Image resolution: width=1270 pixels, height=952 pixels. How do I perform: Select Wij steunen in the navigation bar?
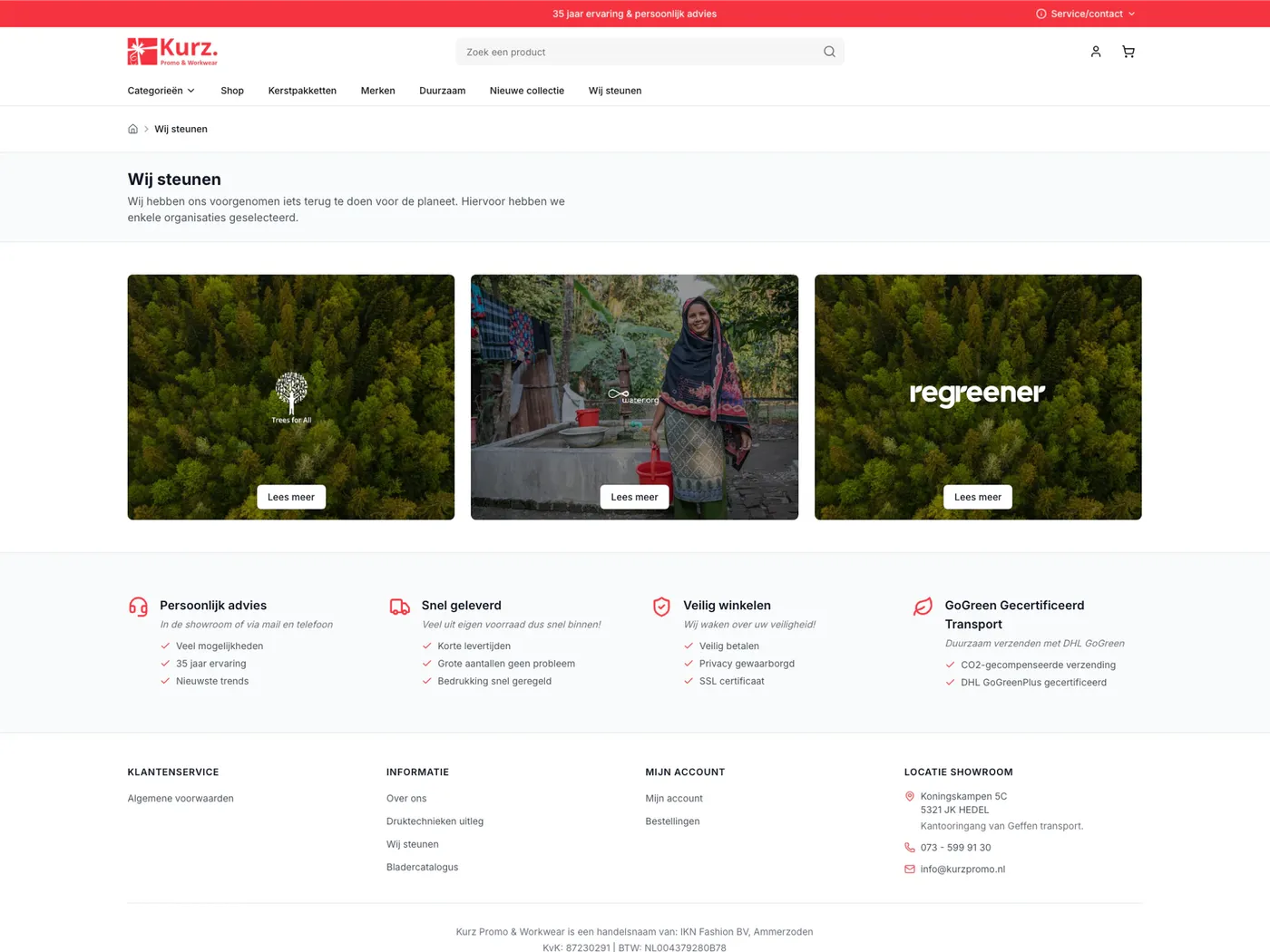pyautogui.click(x=615, y=91)
